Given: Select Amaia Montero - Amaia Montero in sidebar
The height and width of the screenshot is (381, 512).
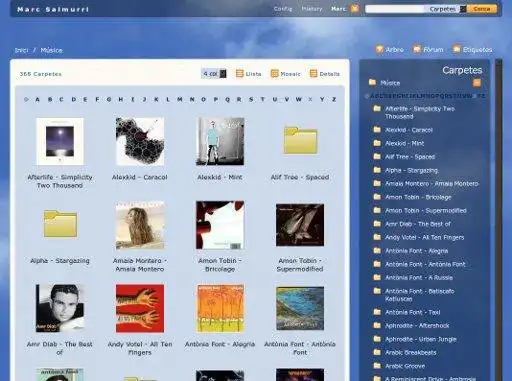Looking at the screenshot, I should 432,184.
